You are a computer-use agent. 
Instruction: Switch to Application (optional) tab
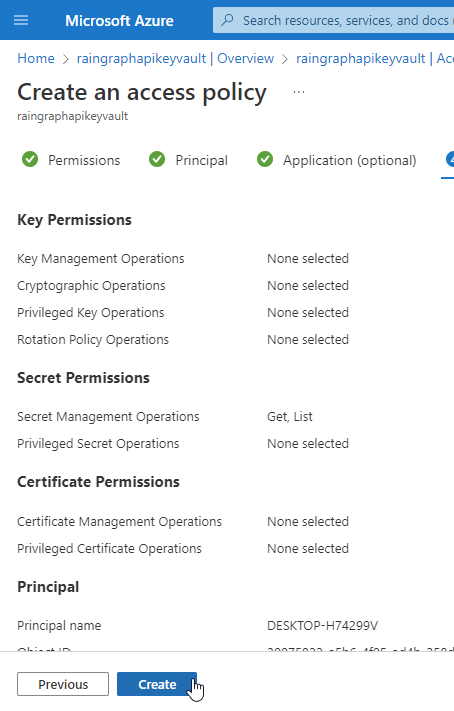click(350, 160)
